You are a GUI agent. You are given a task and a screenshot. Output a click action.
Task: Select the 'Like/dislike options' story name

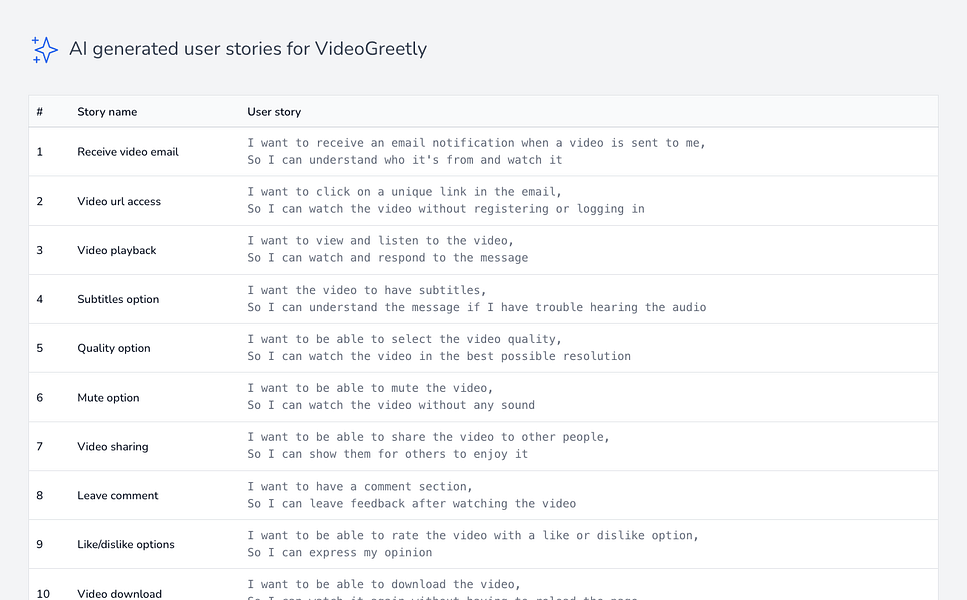126,545
